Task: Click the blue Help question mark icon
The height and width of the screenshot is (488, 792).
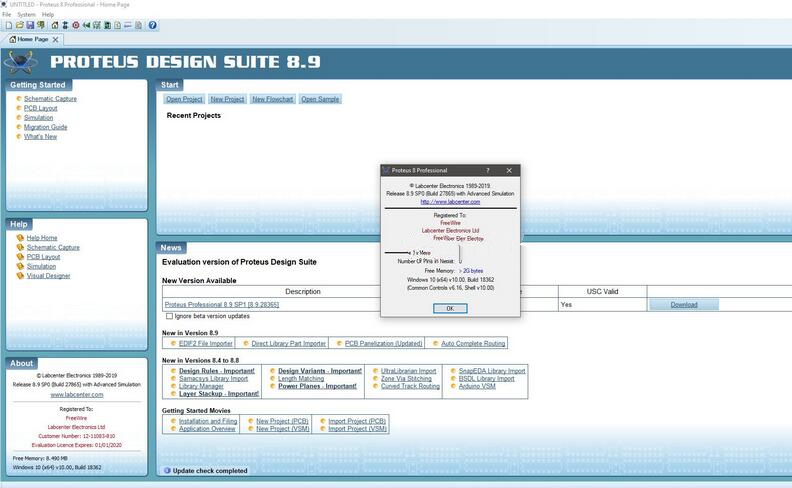Action: click(x=153, y=25)
